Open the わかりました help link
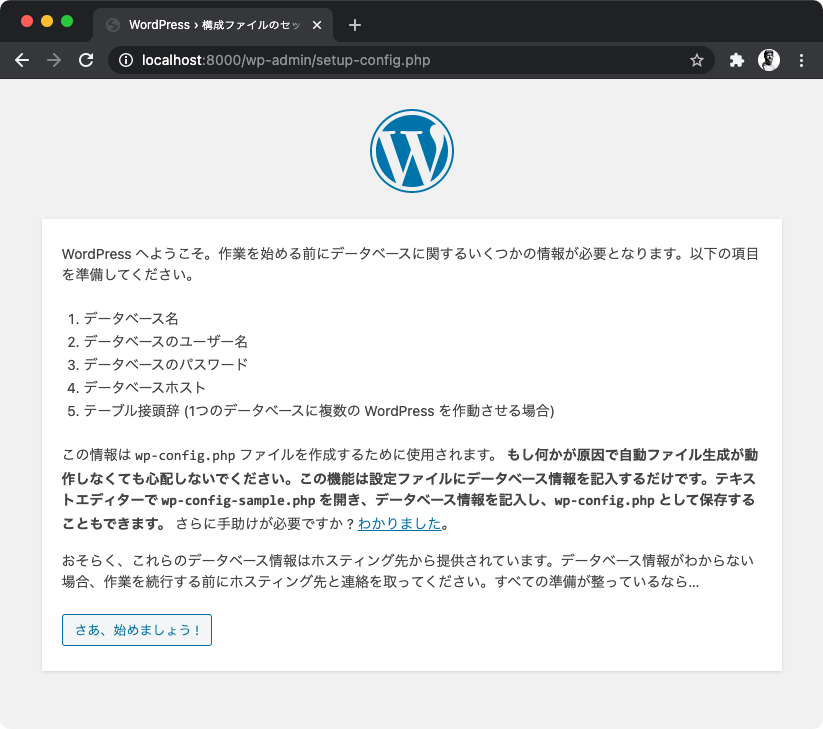The height and width of the screenshot is (729, 823). coord(399,523)
